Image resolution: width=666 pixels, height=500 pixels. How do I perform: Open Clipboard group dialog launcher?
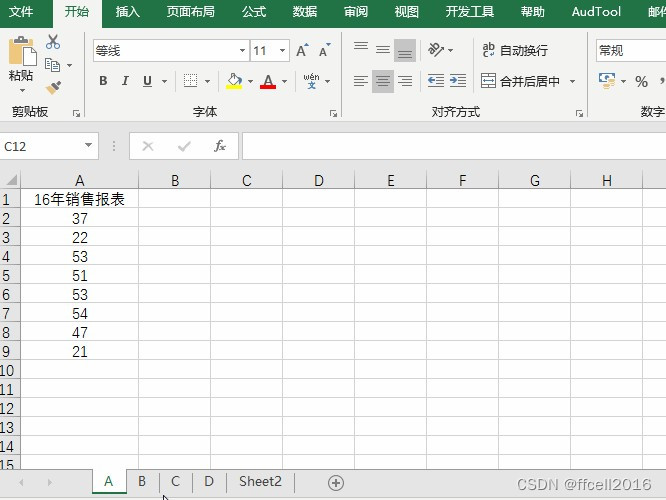point(76,113)
